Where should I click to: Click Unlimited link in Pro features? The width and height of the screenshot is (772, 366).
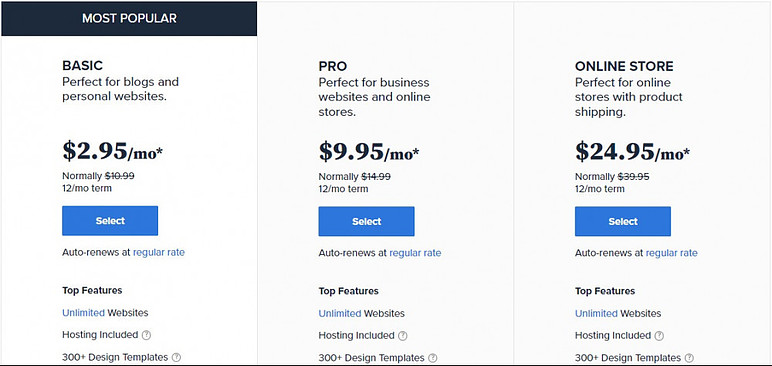[340, 314]
